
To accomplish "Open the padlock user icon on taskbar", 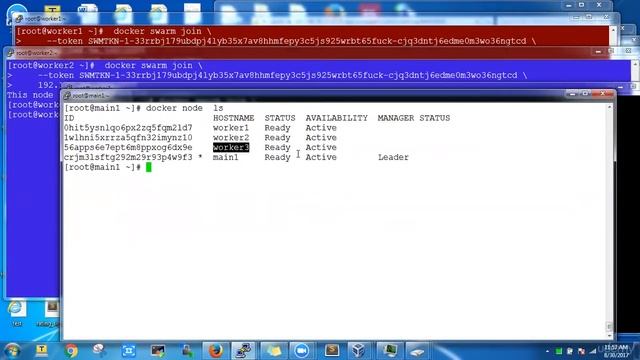I will point(187,351).
